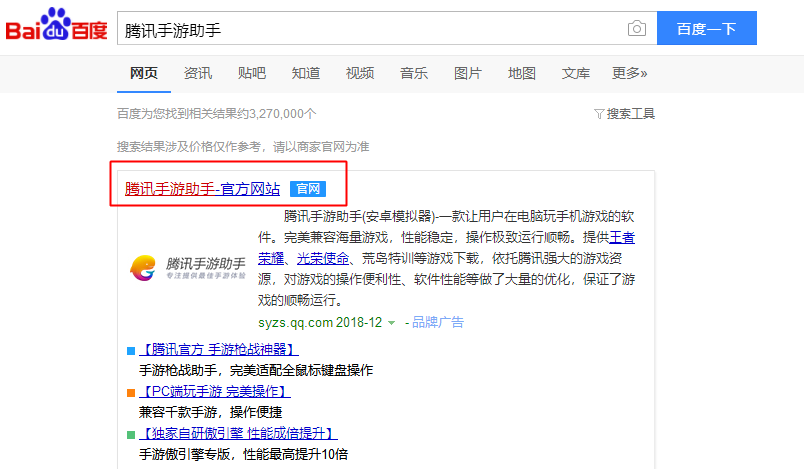This screenshot has height=469, width=804.
Task: Switch to the 文库 tab
Action: coord(575,73)
